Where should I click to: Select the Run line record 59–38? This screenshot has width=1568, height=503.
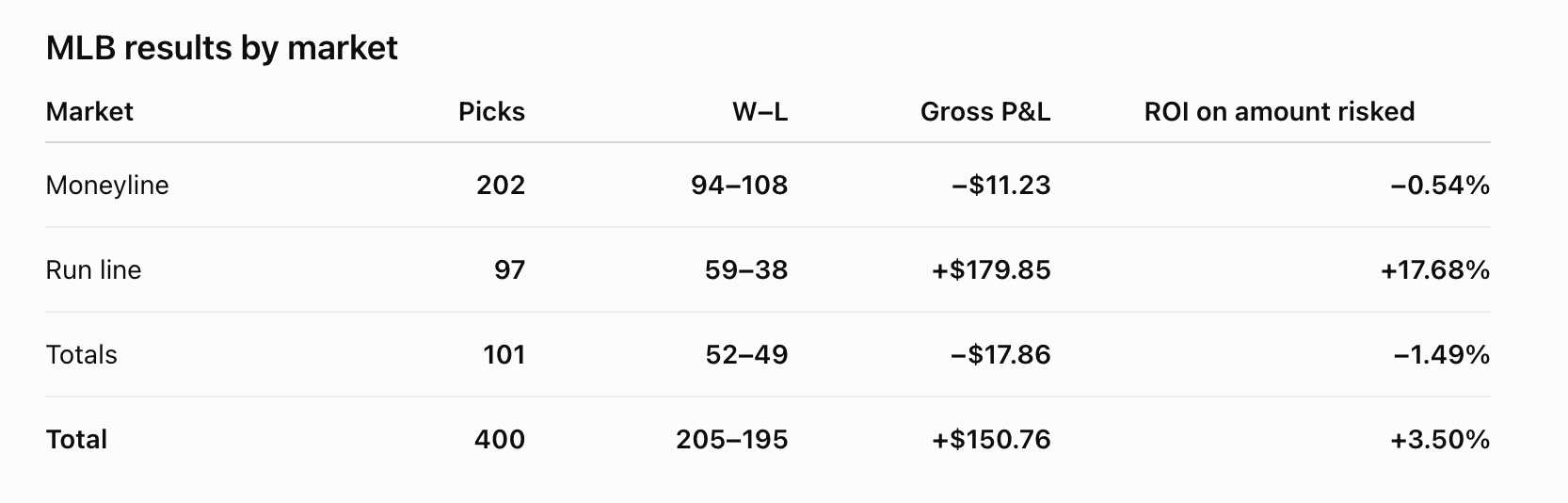pos(746,270)
